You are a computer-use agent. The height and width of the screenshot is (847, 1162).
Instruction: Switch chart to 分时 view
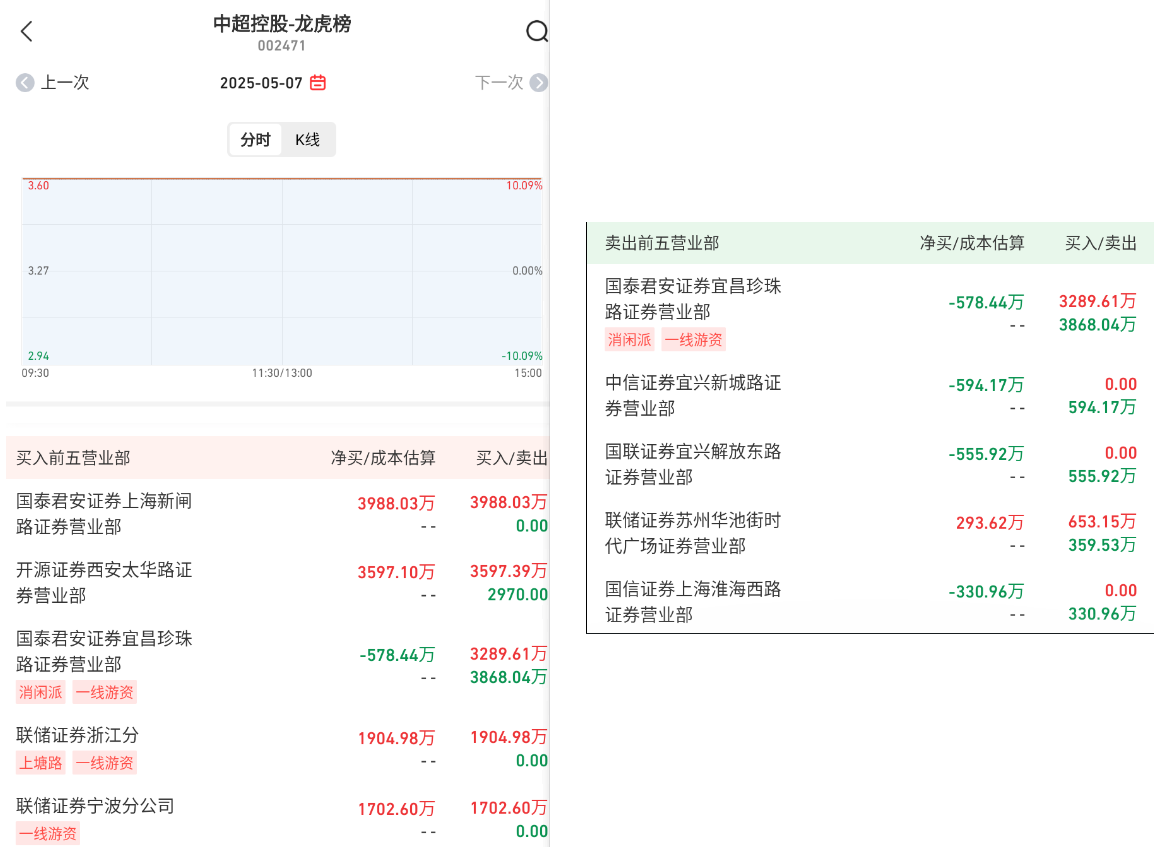click(x=256, y=140)
